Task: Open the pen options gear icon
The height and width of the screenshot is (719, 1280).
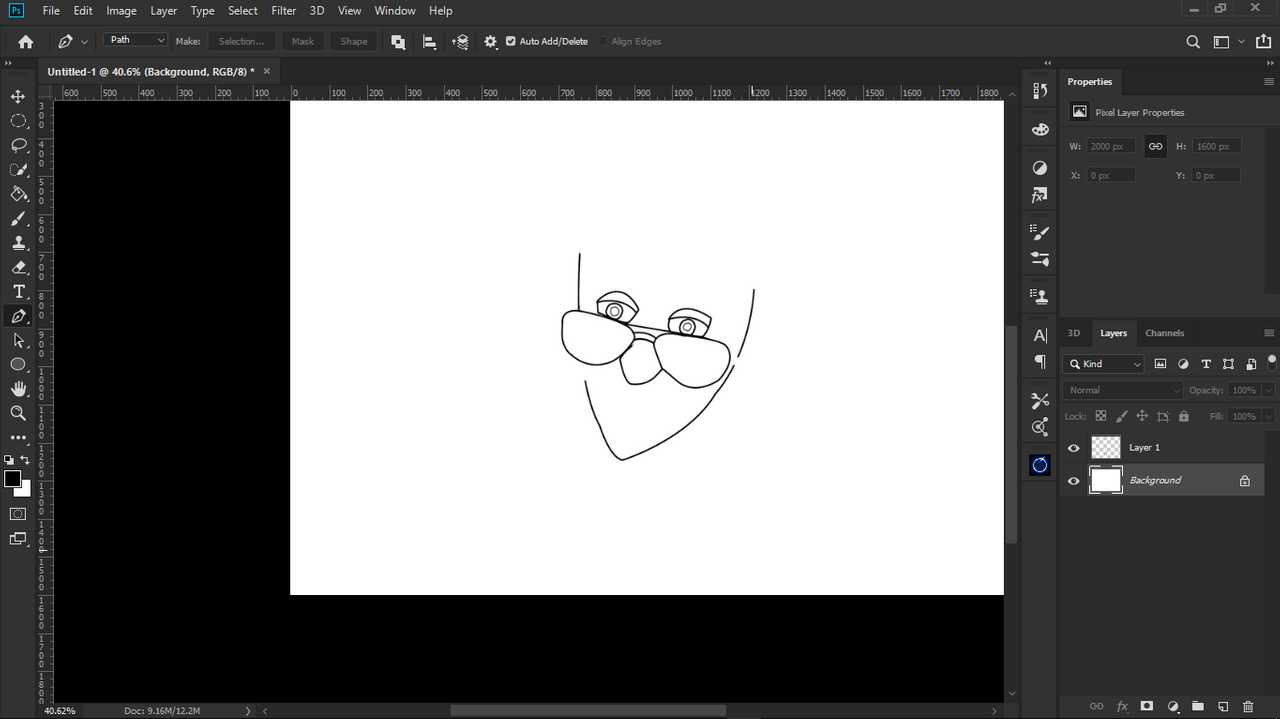Action: coord(490,41)
